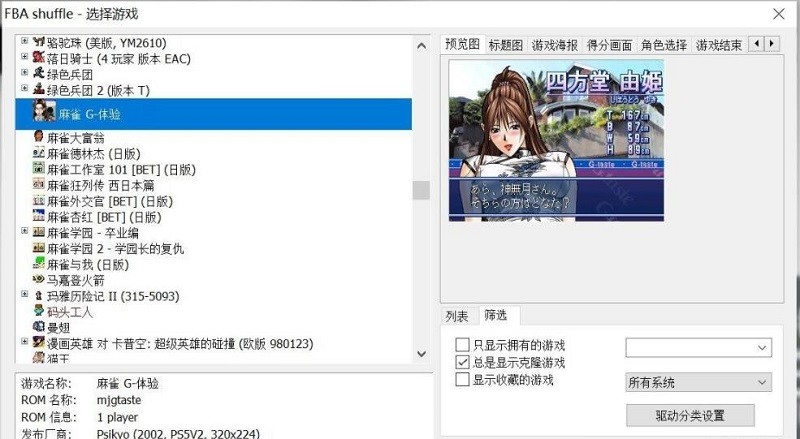Select 麻雀外交官 [BET] (日版)

pyautogui.click(x=110, y=201)
